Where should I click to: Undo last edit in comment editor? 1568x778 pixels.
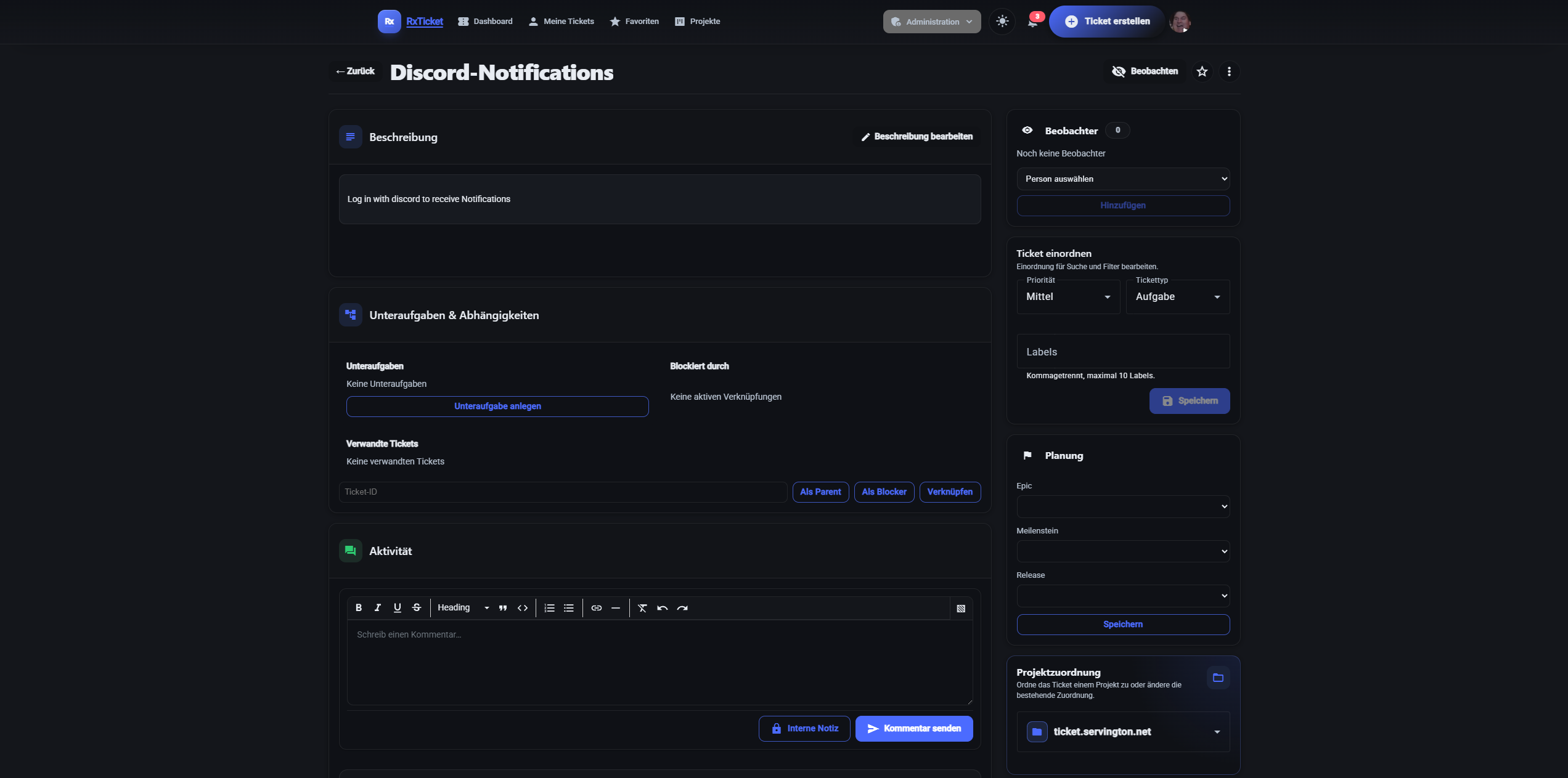tap(663, 608)
